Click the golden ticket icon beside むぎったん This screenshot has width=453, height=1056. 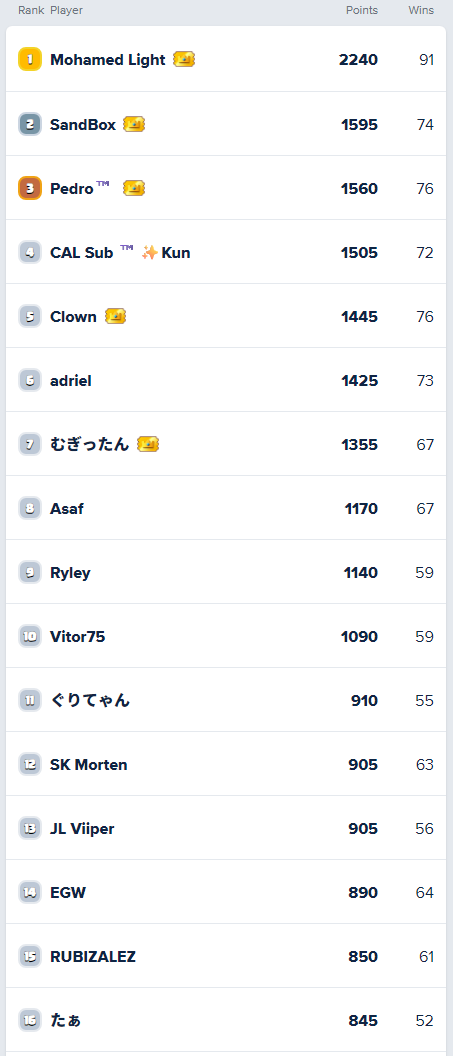148,444
